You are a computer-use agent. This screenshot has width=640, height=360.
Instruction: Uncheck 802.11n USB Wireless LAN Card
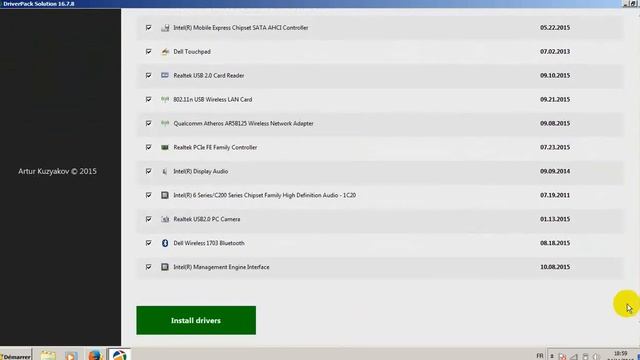(x=149, y=99)
